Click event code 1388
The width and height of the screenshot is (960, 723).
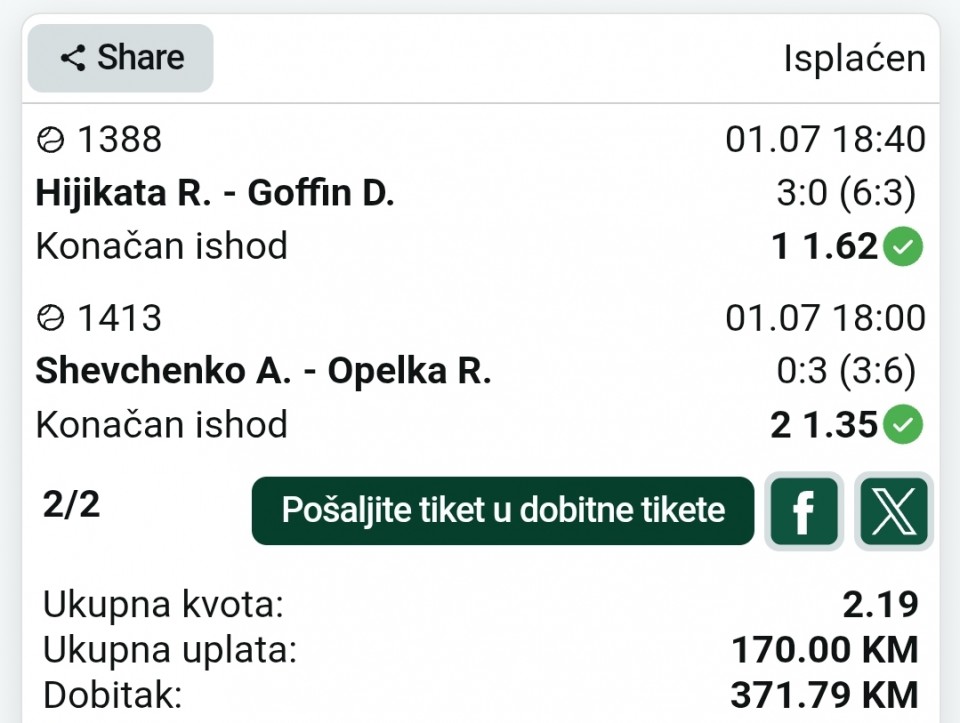120,140
